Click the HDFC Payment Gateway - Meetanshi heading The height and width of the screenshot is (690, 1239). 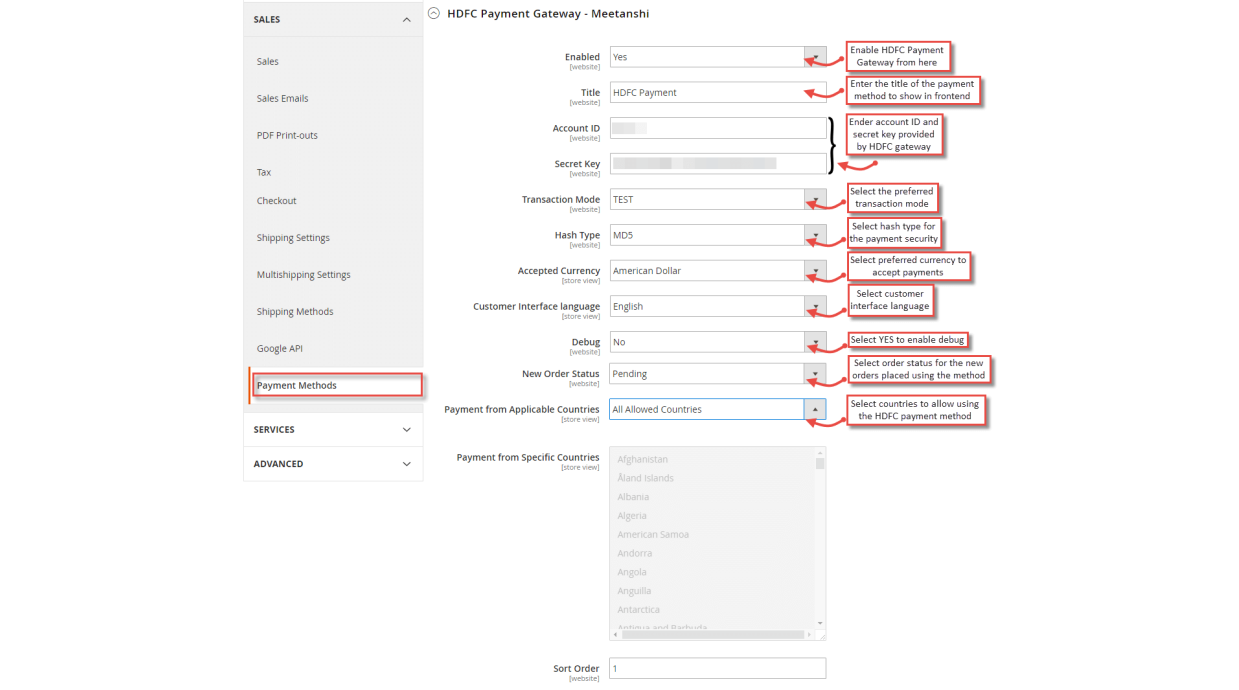pos(548,13)
